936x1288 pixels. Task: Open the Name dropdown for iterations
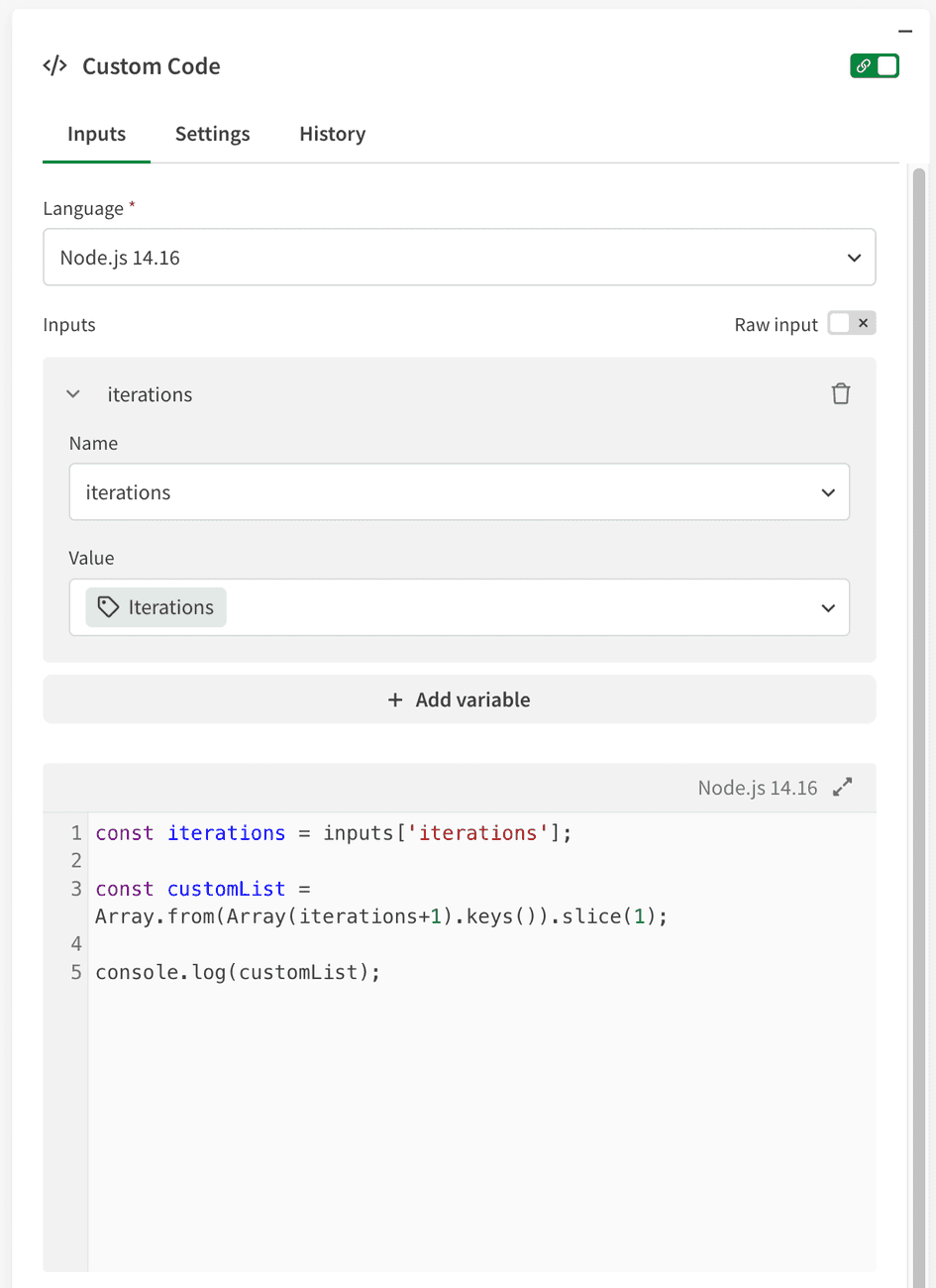tap(459, 491)
